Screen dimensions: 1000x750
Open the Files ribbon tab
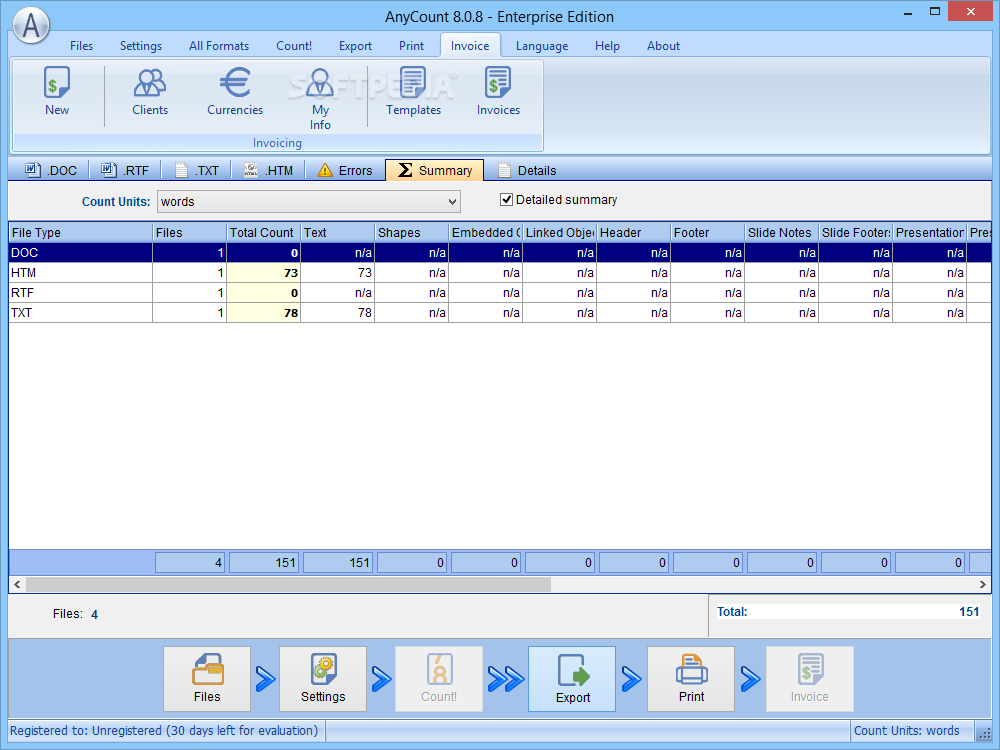click(81, 46)
